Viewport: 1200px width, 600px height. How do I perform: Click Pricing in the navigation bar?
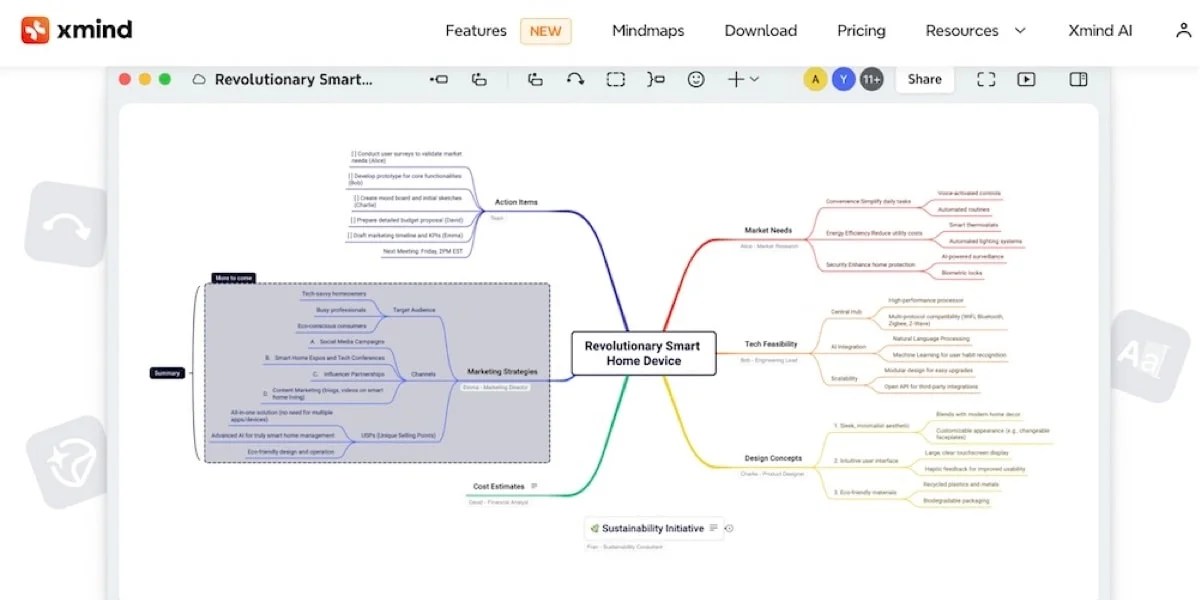pos(860,31)
